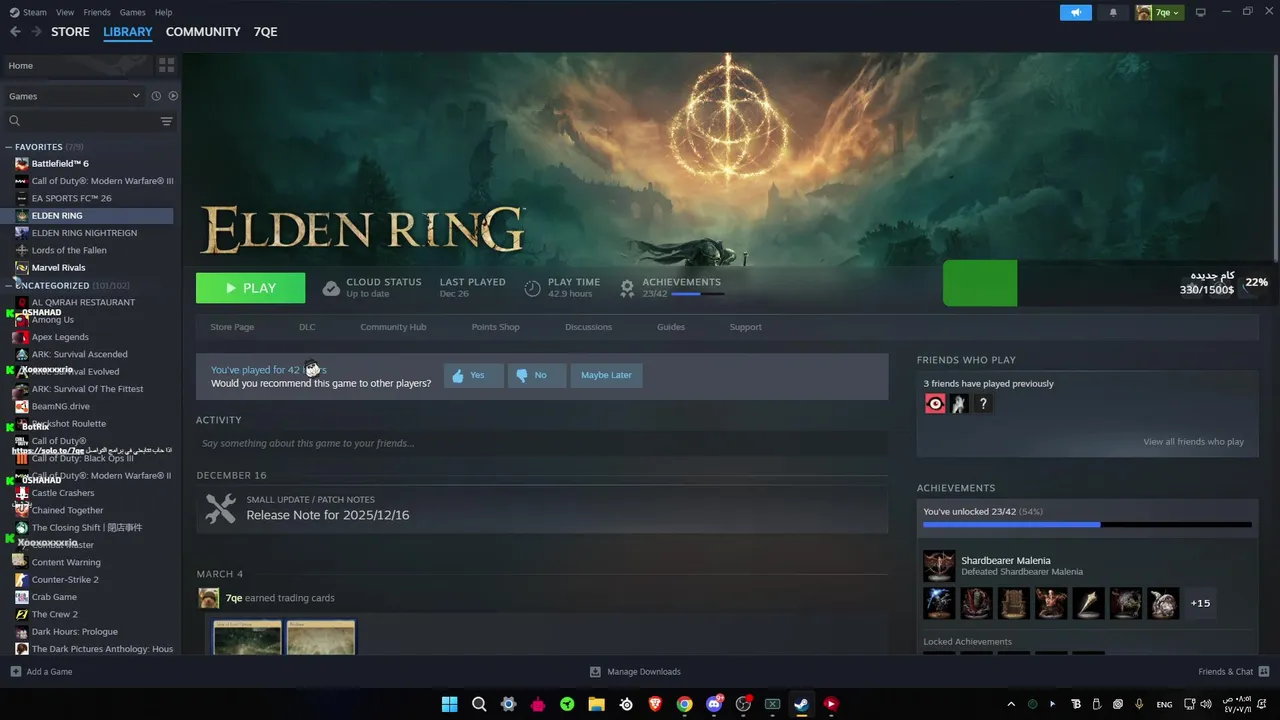Viewport: 1280px width, 720px height.
Task: Open the 7QE profile tab
Action: coord(265,32)
